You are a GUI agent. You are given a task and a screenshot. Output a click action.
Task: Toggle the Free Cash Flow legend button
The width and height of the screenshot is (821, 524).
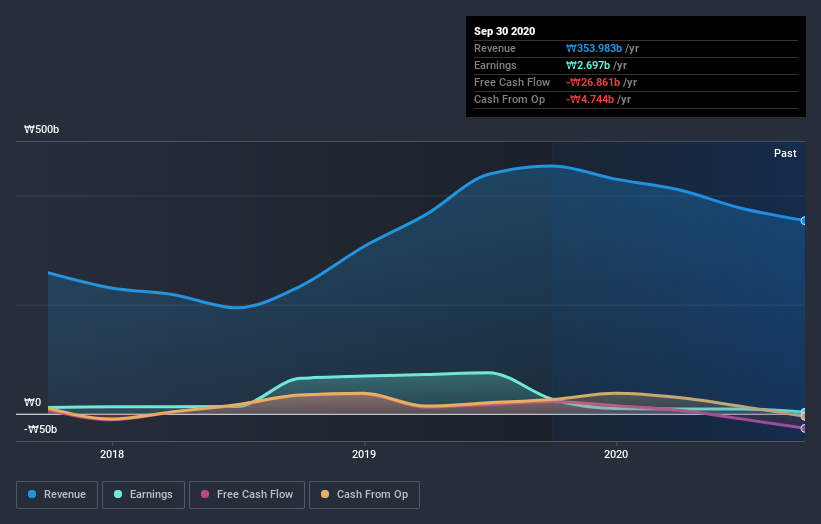coord(247,495)
